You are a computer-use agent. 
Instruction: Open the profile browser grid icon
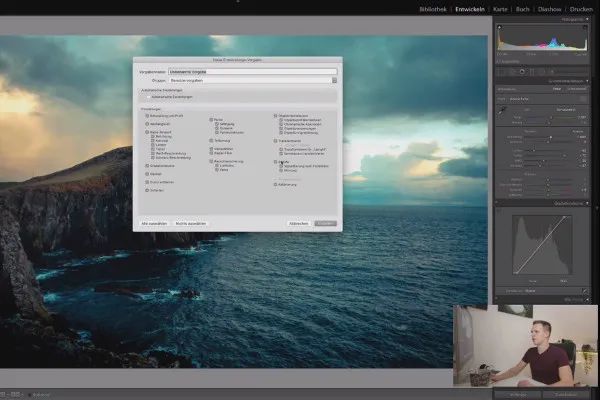583,99
